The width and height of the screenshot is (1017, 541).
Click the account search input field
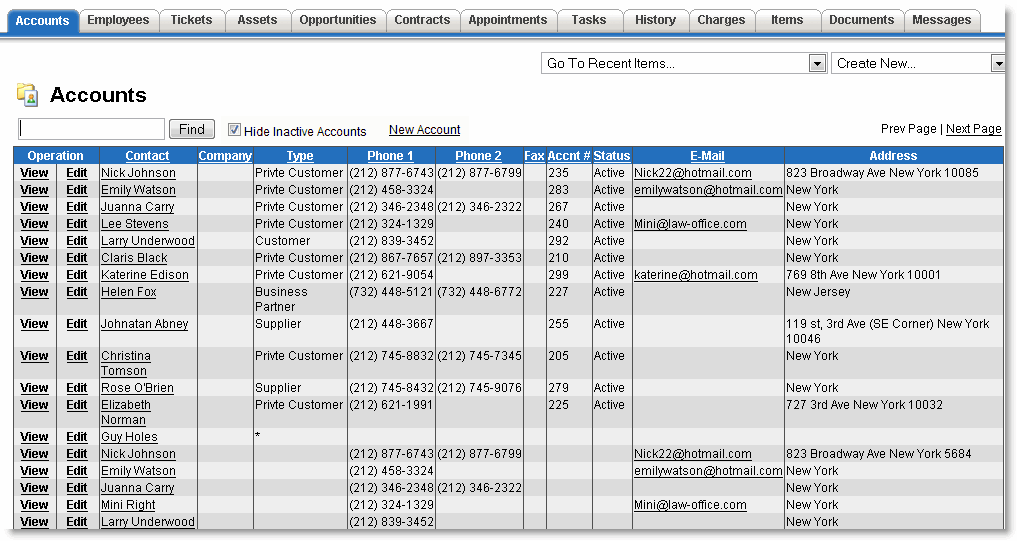[x=91, y=129]
